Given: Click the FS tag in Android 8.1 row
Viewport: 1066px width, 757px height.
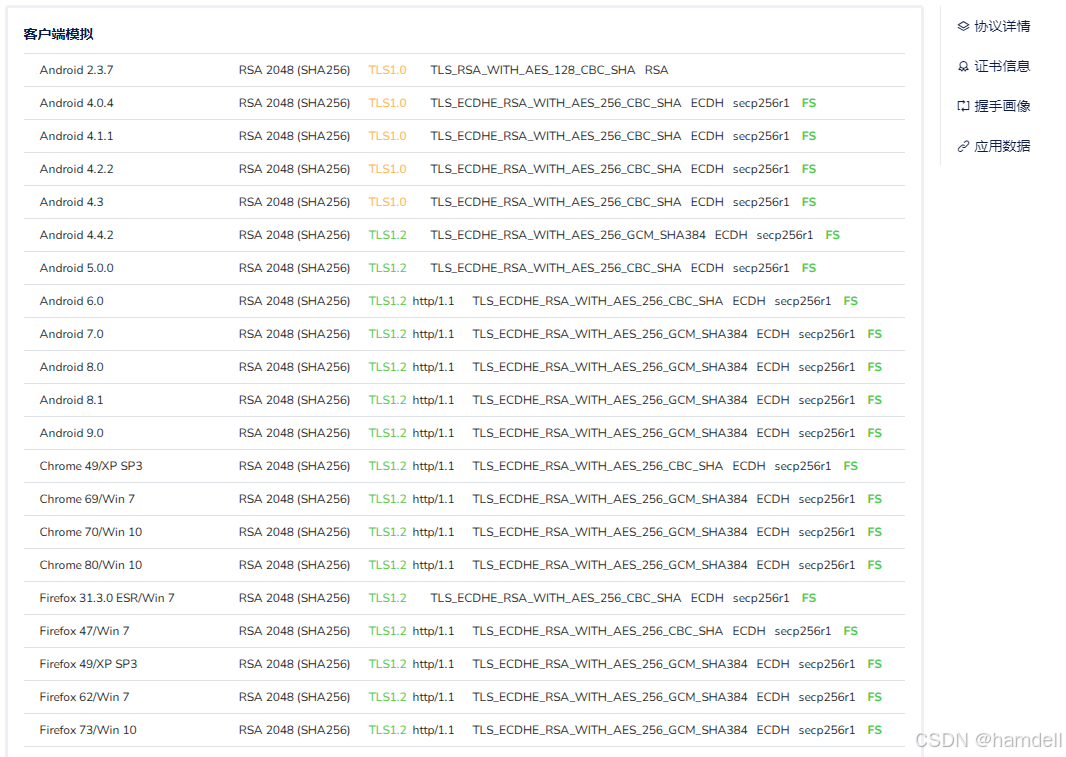Looking at the screenshot, I should (x=874, y=400).
